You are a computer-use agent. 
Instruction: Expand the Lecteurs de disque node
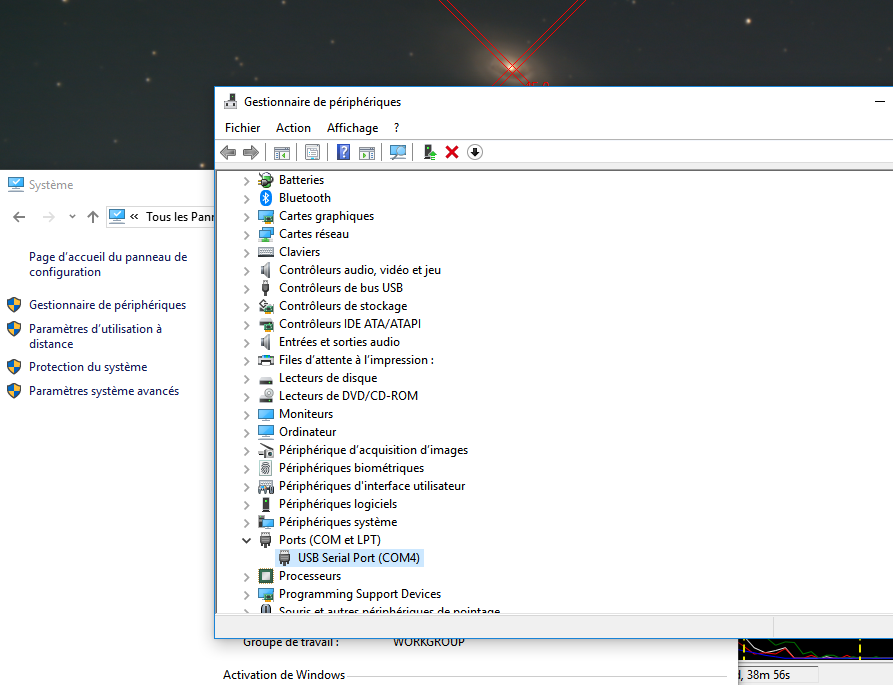(x=247, y=379)
